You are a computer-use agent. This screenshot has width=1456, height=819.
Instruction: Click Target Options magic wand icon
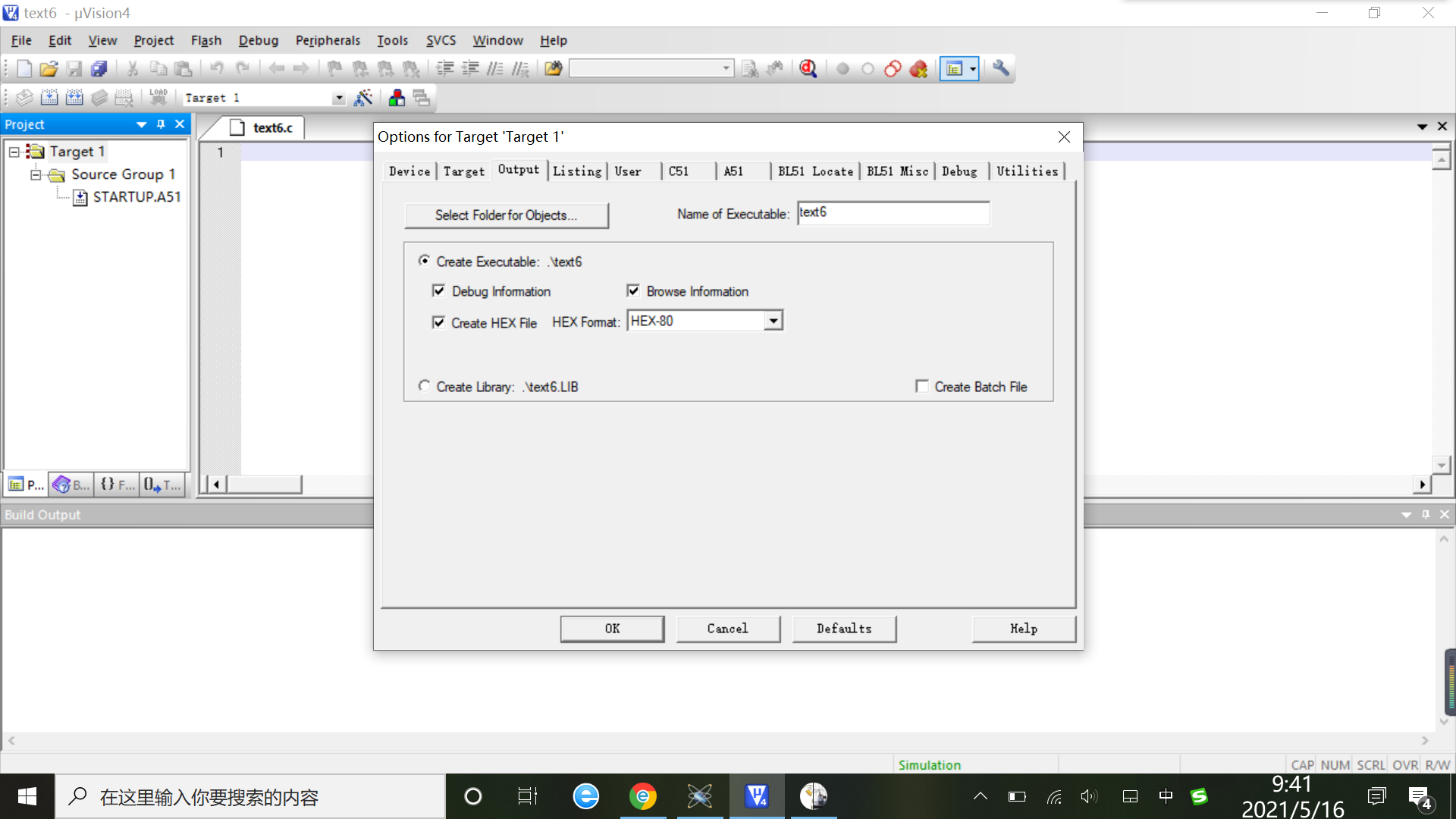[x=363, y=98]
